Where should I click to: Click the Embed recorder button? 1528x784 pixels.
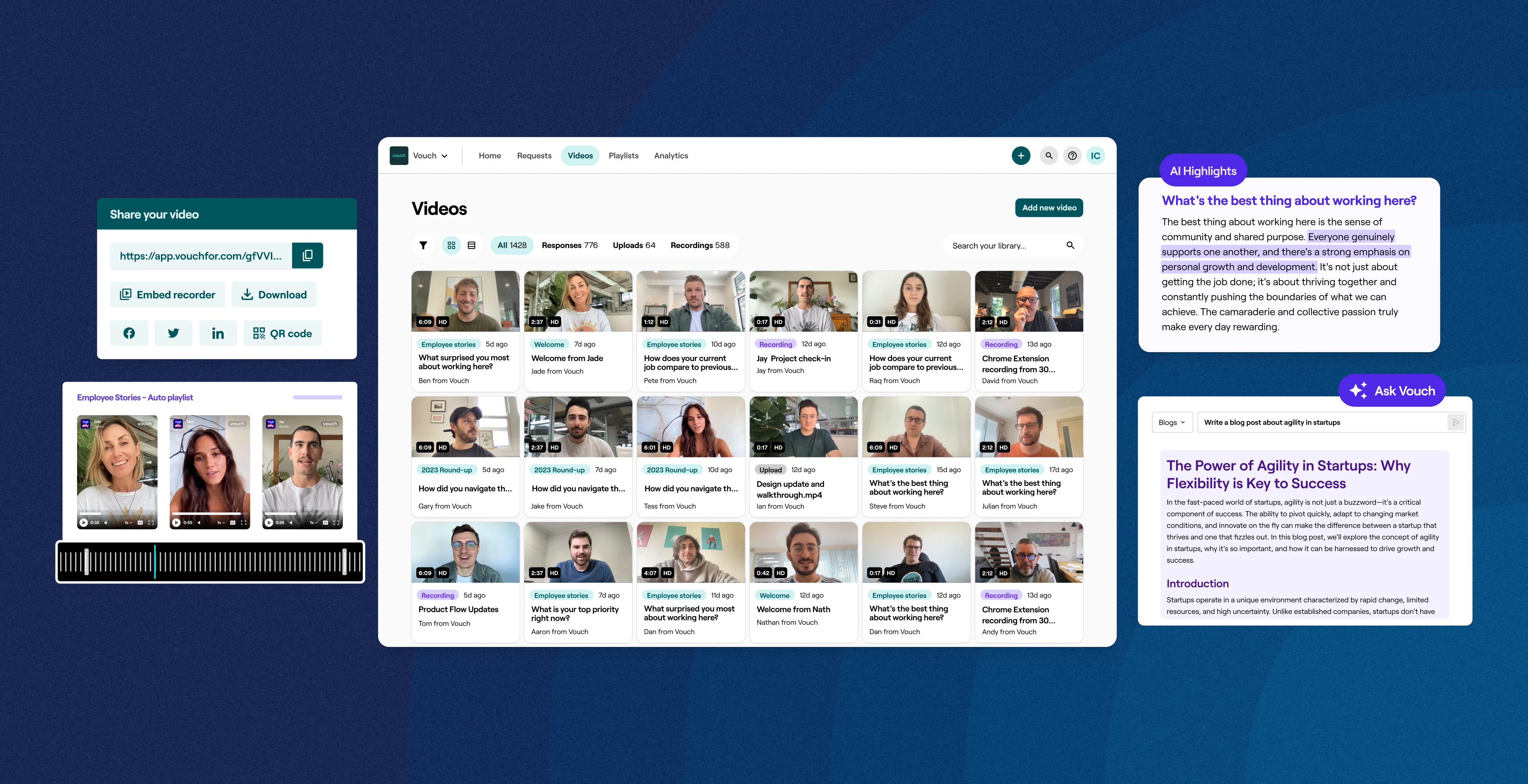(167, 295)
